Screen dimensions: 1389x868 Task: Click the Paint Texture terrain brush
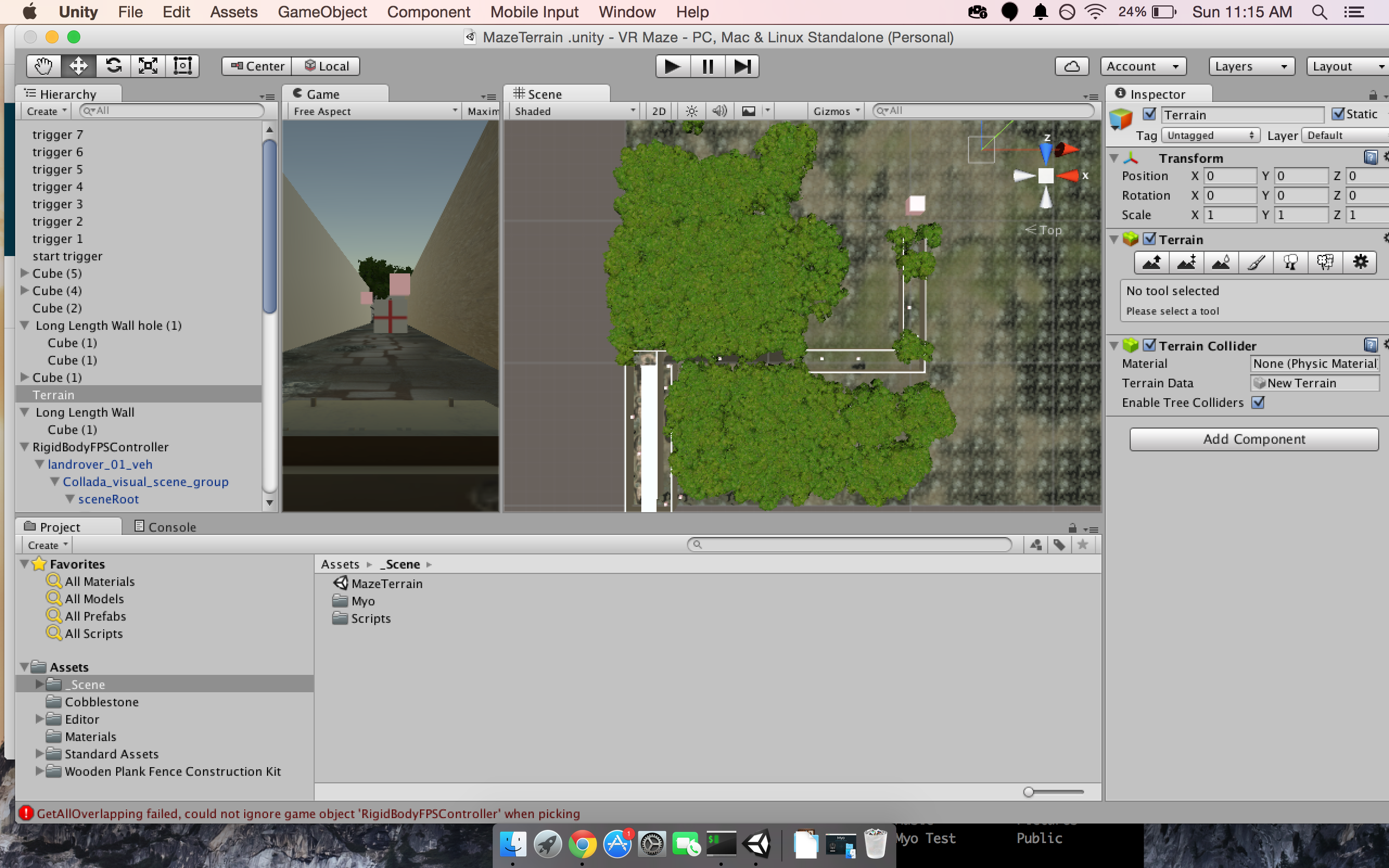tap(1256, 263)
